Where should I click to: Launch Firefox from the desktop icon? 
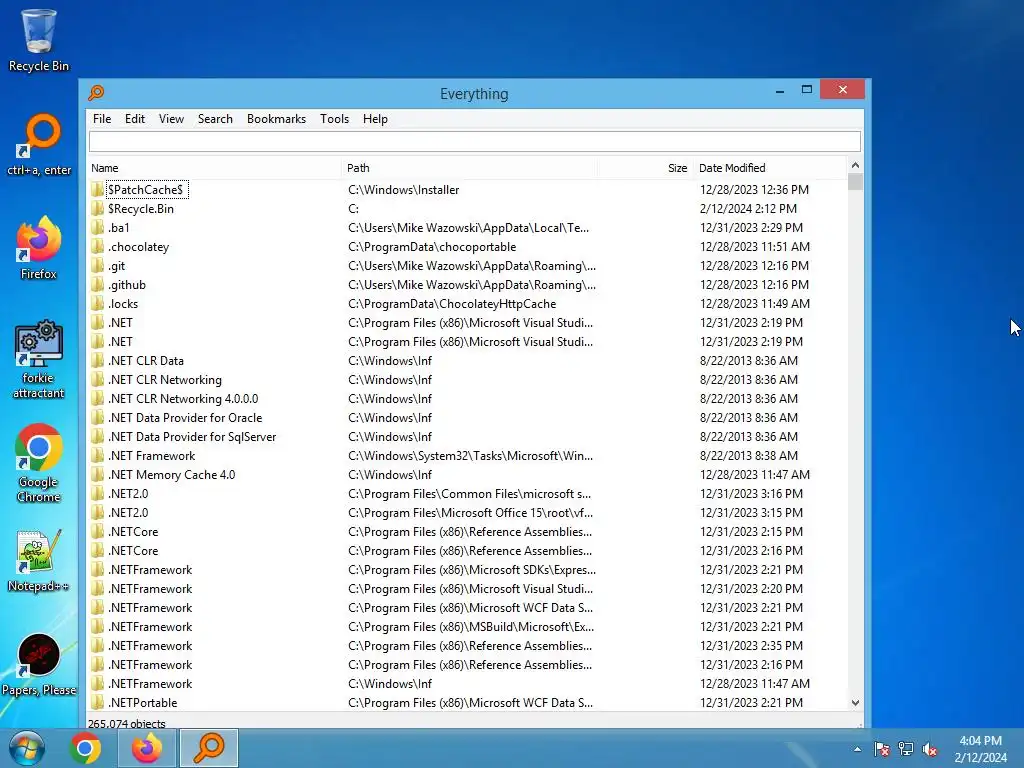click(x=39, y=248)
